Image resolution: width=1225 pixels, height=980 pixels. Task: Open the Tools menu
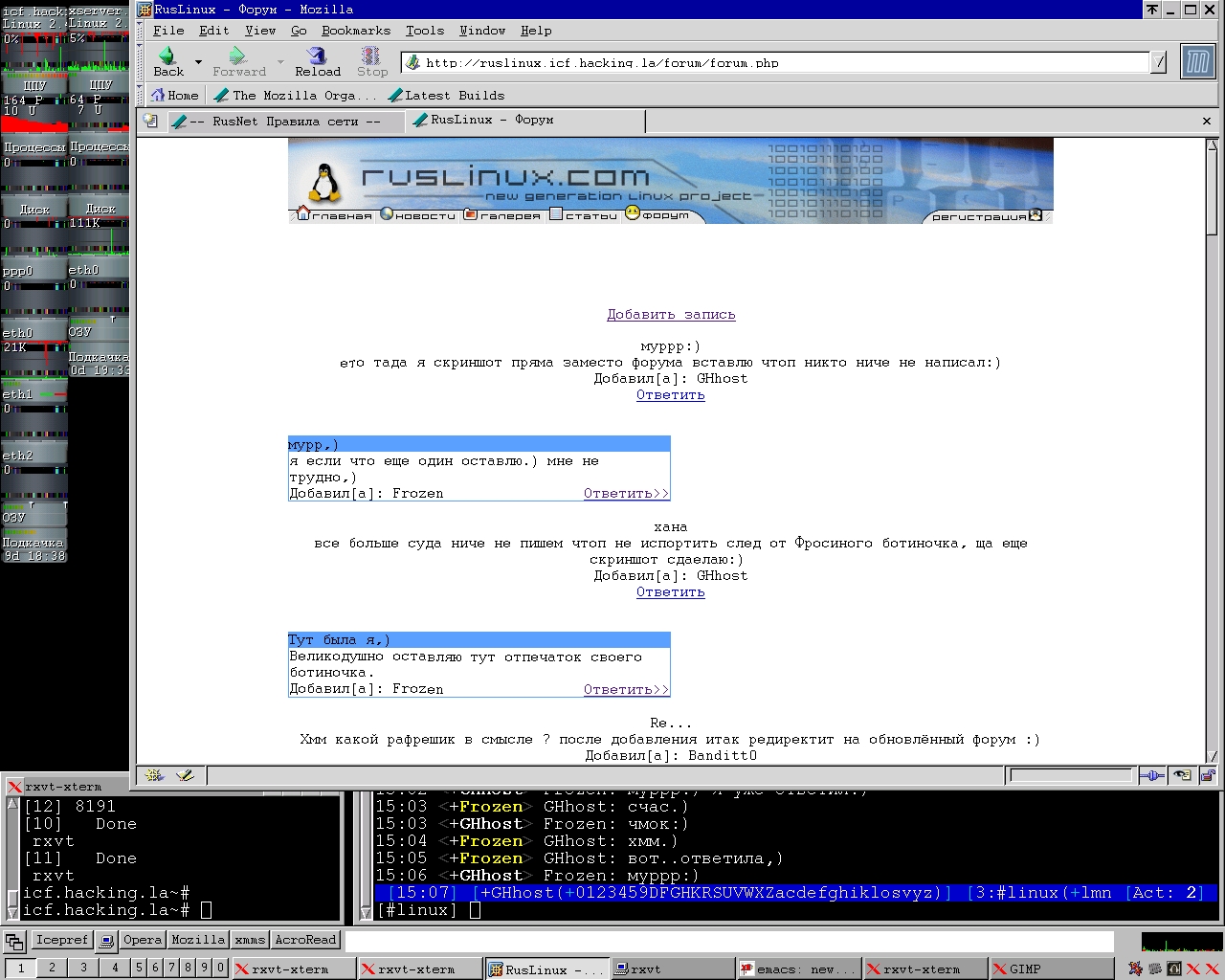(425, 31)
